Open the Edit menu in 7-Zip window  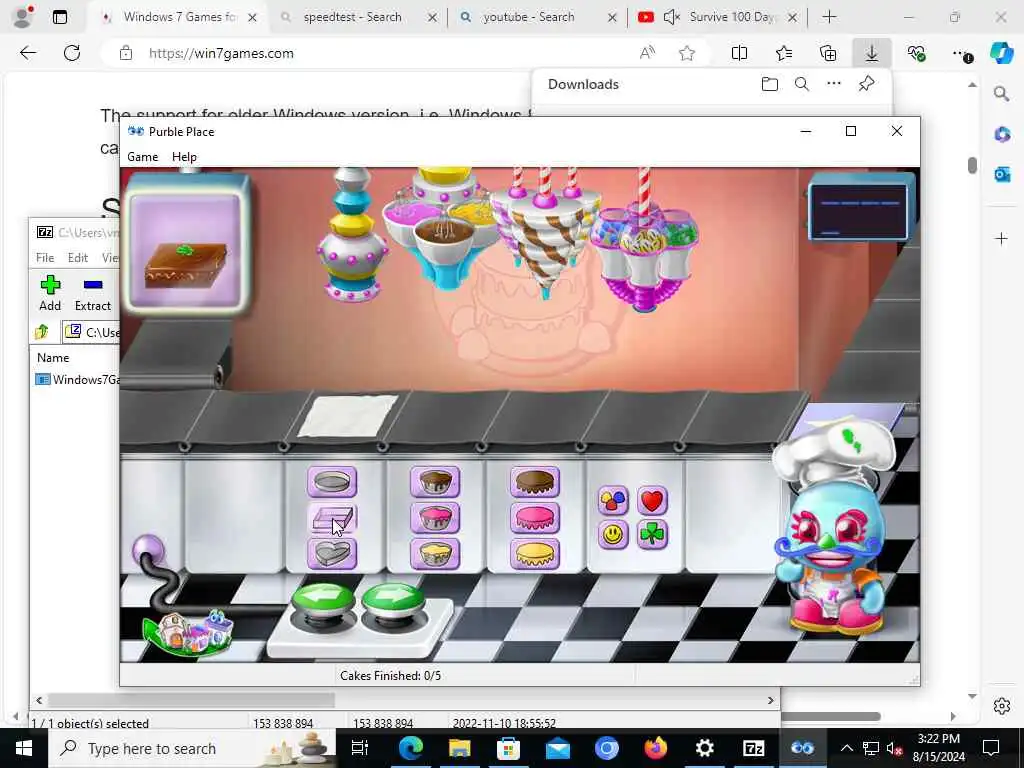click(x=78, y=257)
